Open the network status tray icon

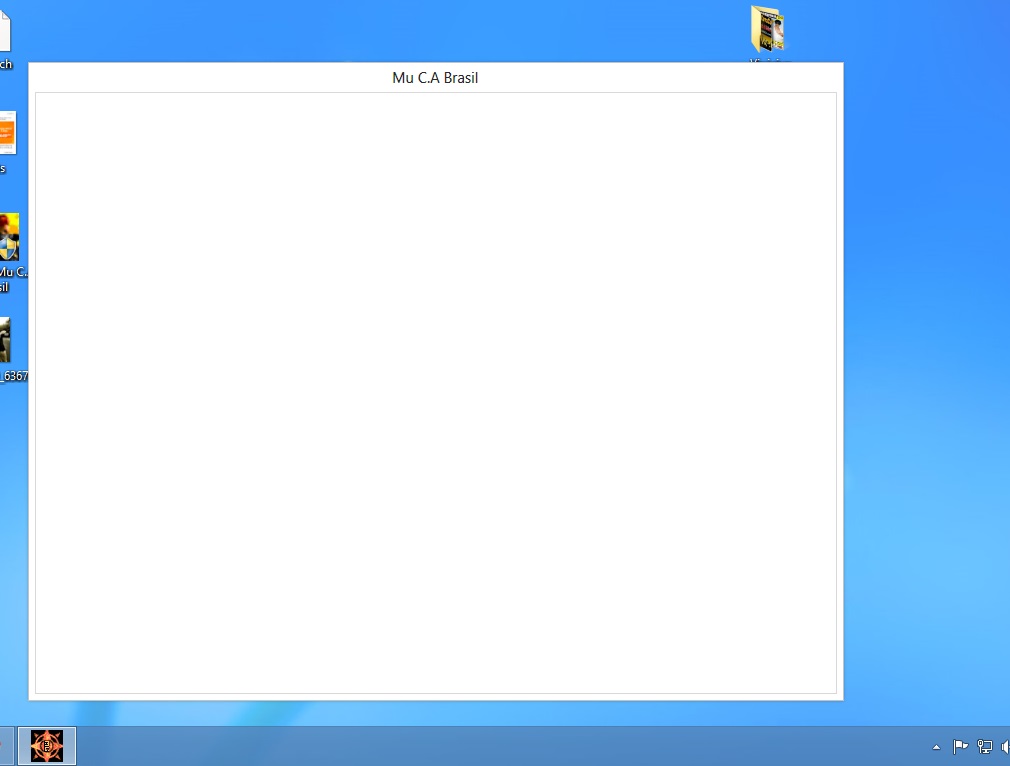pos(985,746)
